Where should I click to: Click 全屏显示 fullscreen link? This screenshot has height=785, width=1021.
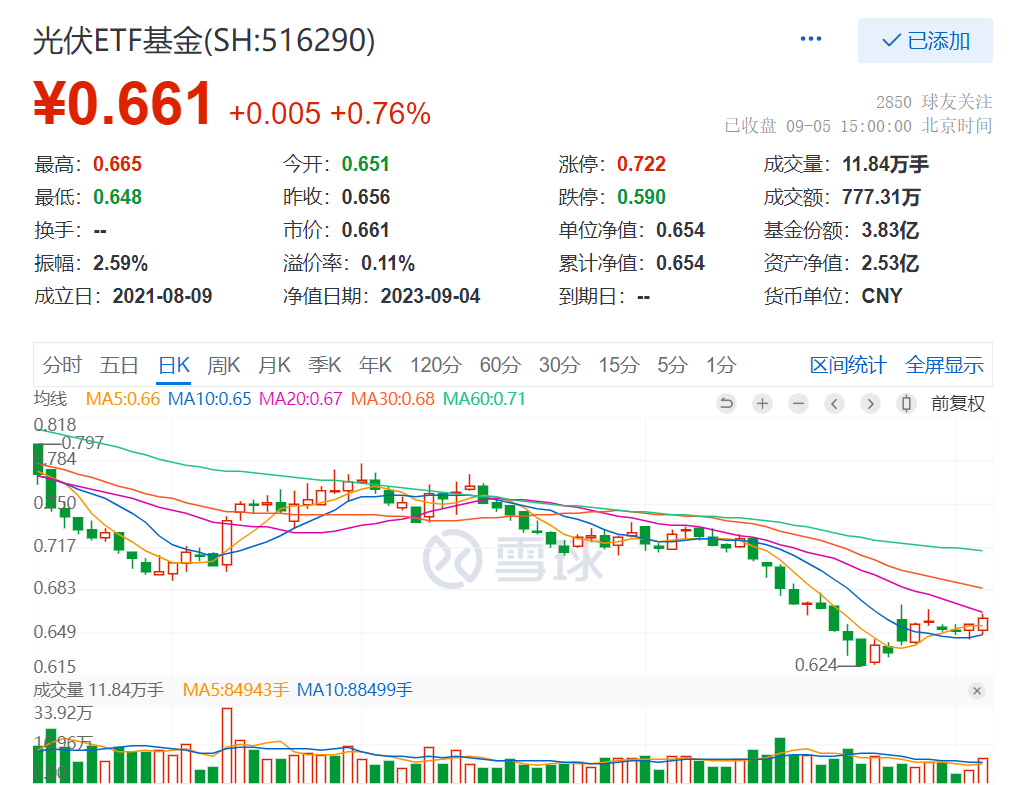(x=943, y=365)
